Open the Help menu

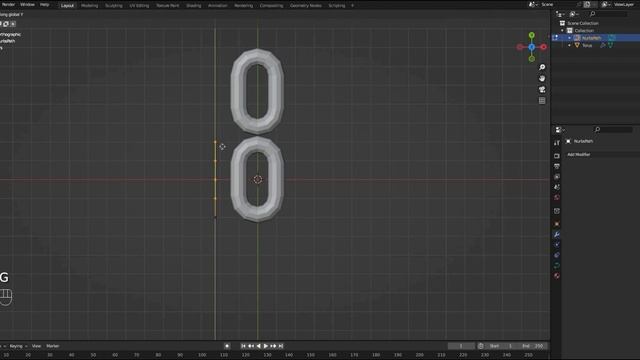[44, 4]
